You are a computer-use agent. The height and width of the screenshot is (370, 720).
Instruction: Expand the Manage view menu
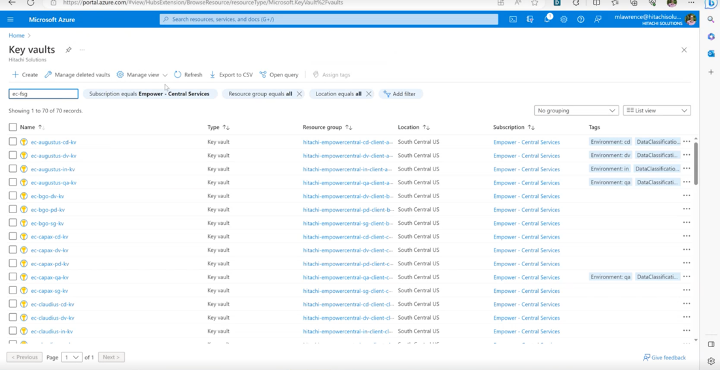pyautogui.click(x=142, y=74)
